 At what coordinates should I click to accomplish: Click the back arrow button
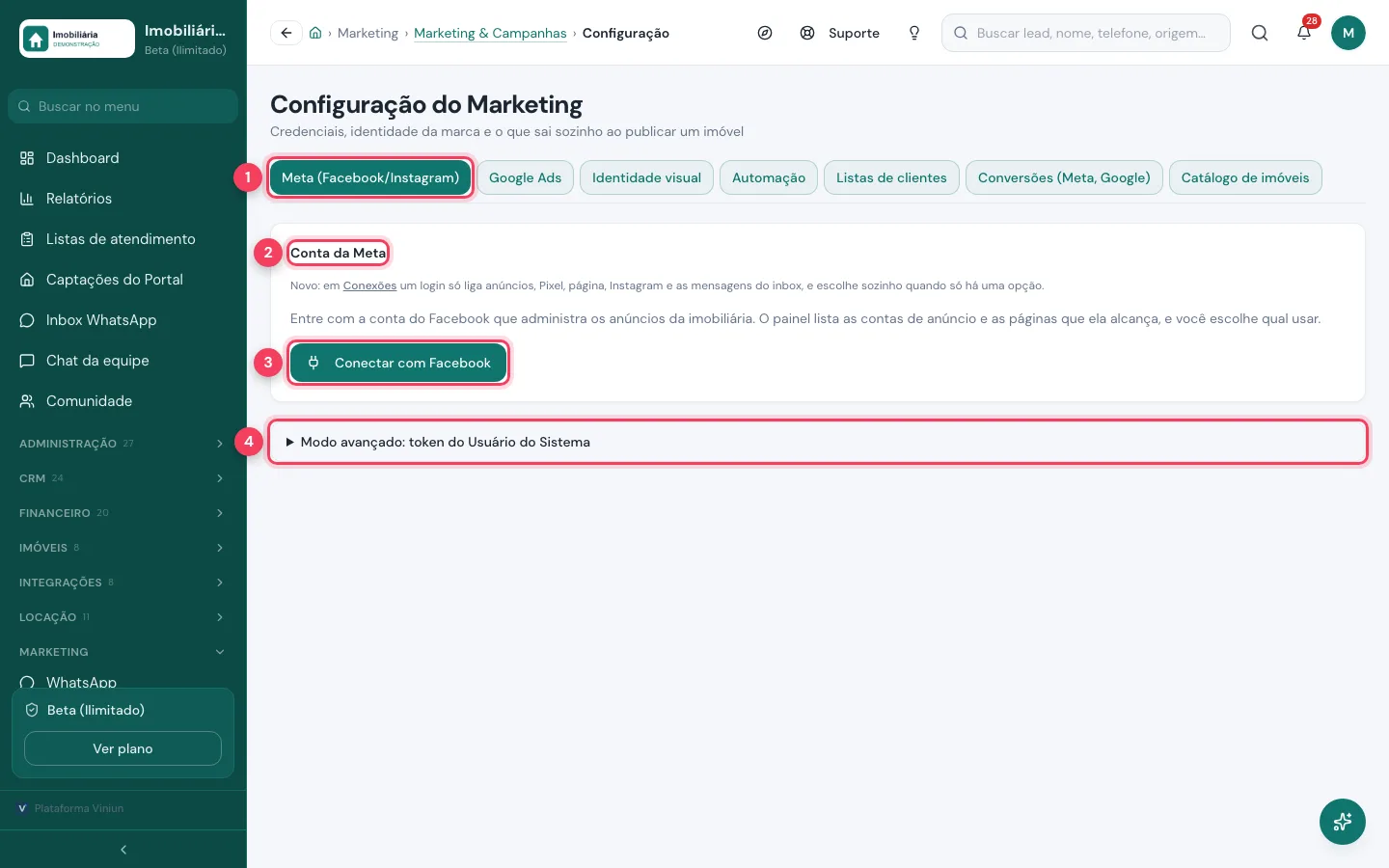[x=286, y=33]
